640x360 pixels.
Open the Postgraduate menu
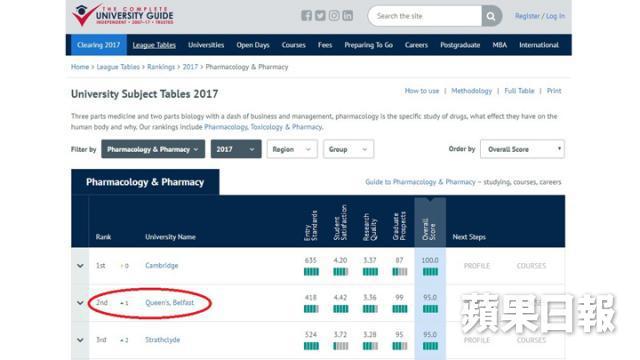(460, 45)
